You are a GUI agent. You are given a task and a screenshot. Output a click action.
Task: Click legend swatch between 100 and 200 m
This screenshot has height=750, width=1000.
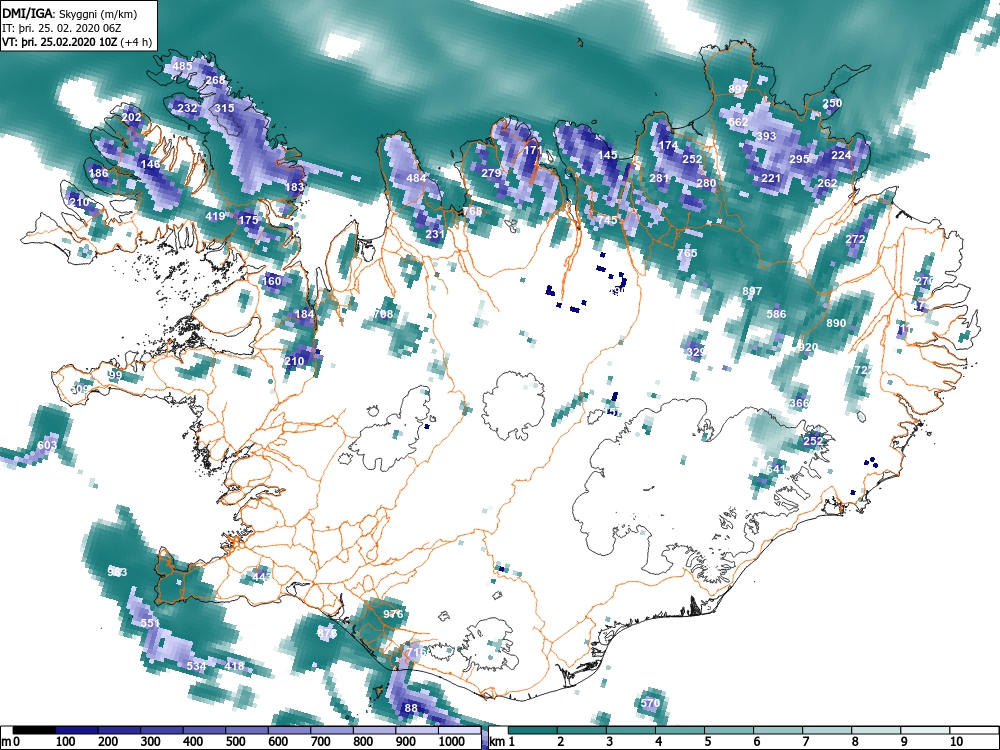77,730
